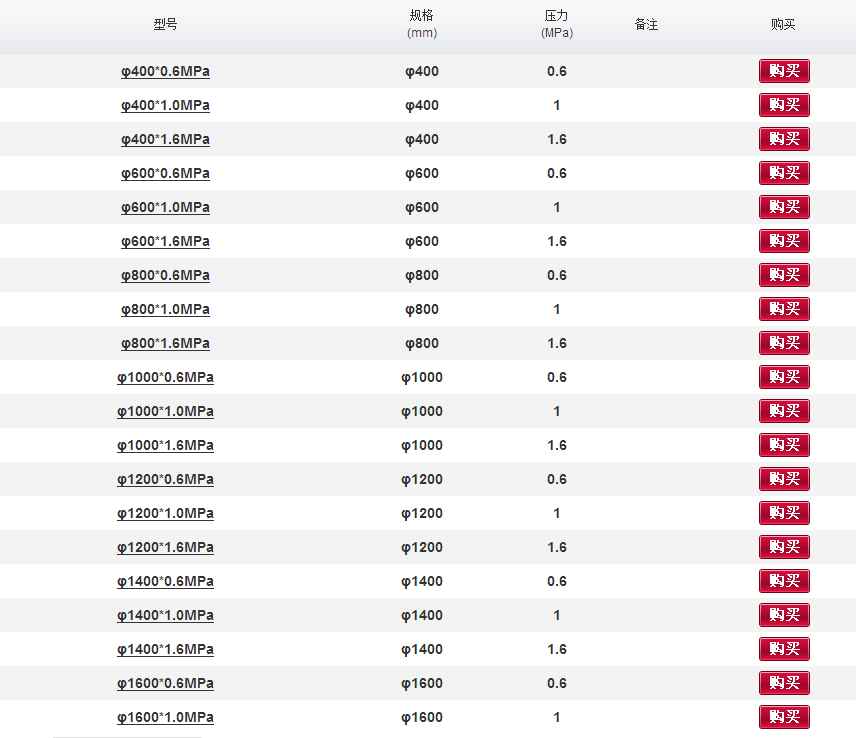Screen dimensions: 856x738
Task: Click the 型号 column header
Action: 165,25
